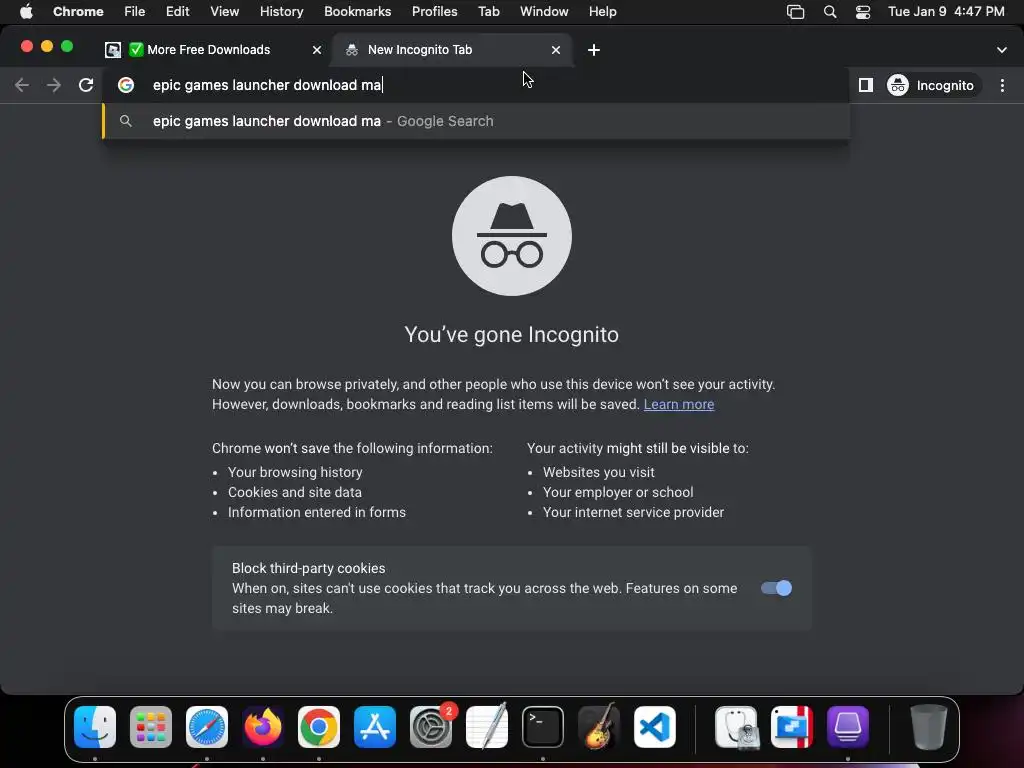Switch to More Free Downloads tab
This screenshot has height=768, width=1024.
point(208,50)
